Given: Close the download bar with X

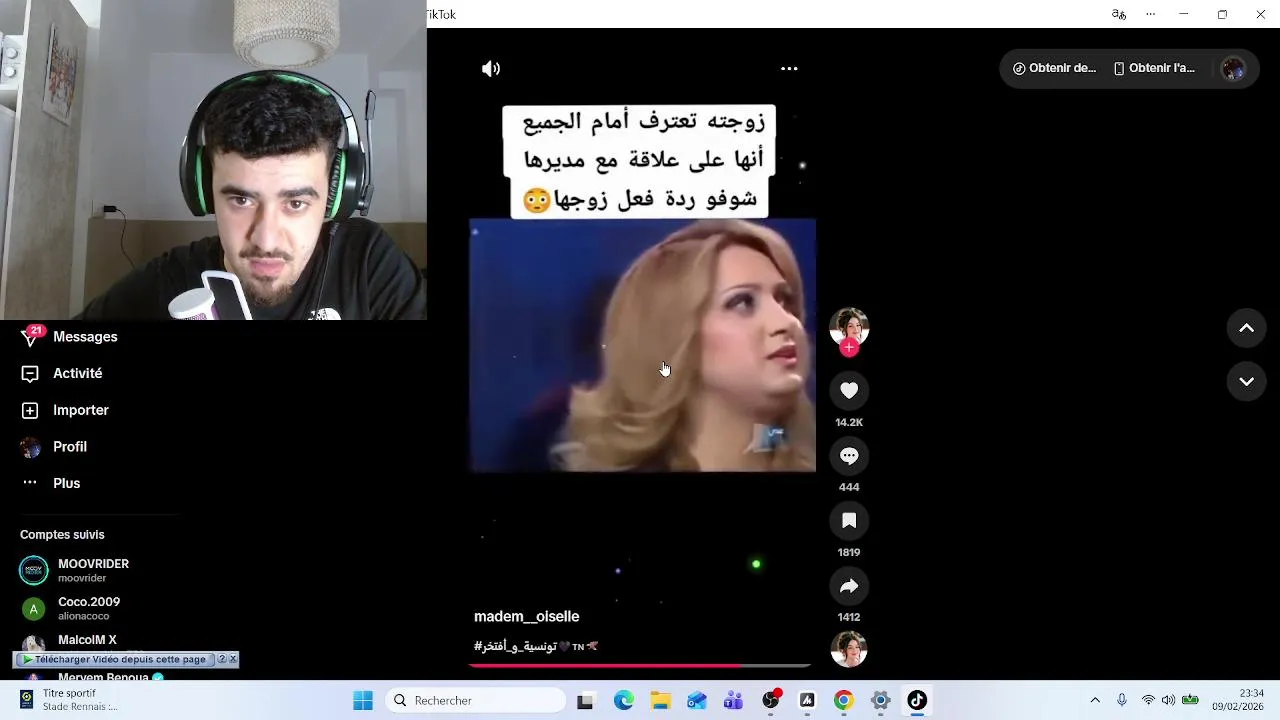Looking at the screenshot, I should click(233, 659).
